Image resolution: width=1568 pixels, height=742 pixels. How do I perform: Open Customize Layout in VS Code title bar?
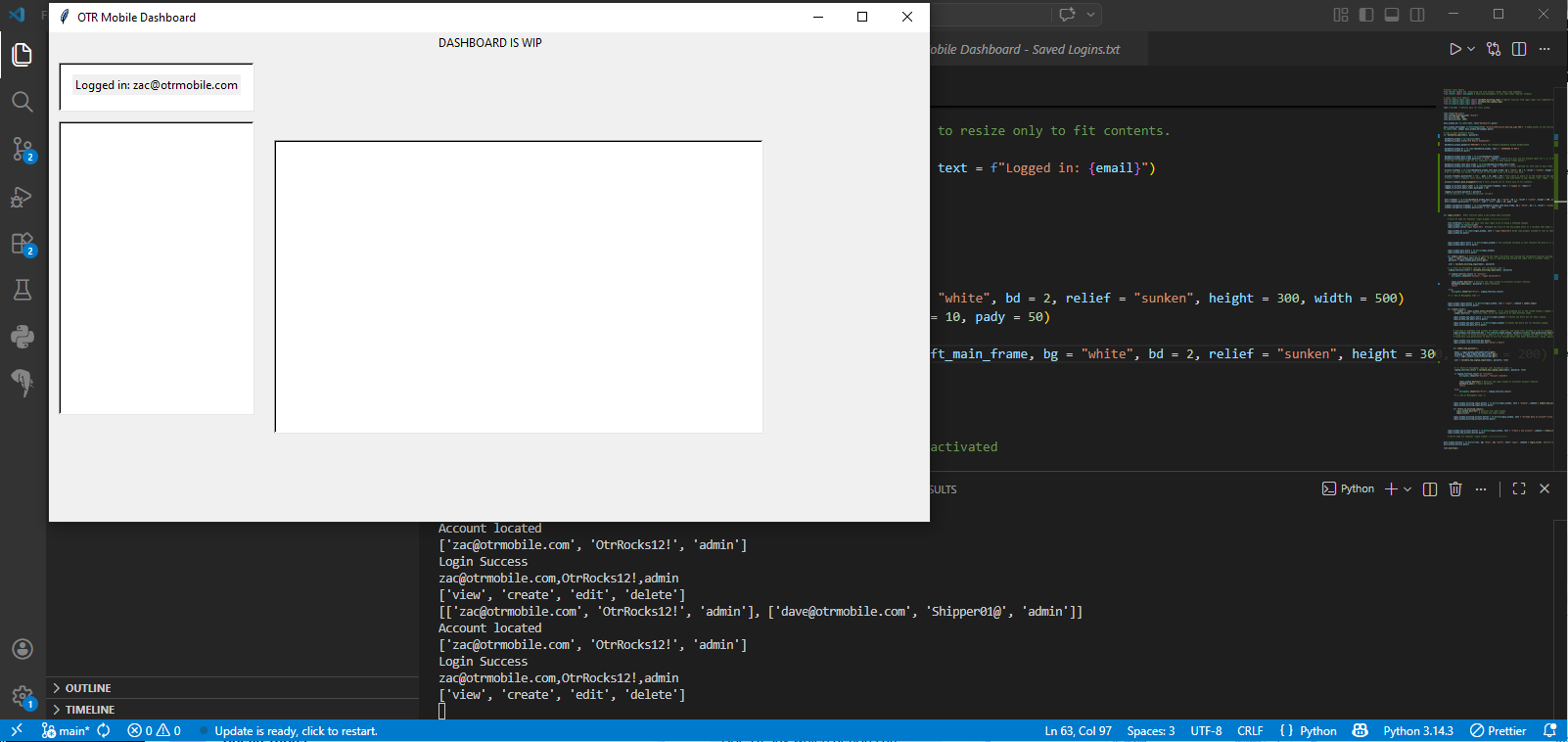tap(1341, 15)
